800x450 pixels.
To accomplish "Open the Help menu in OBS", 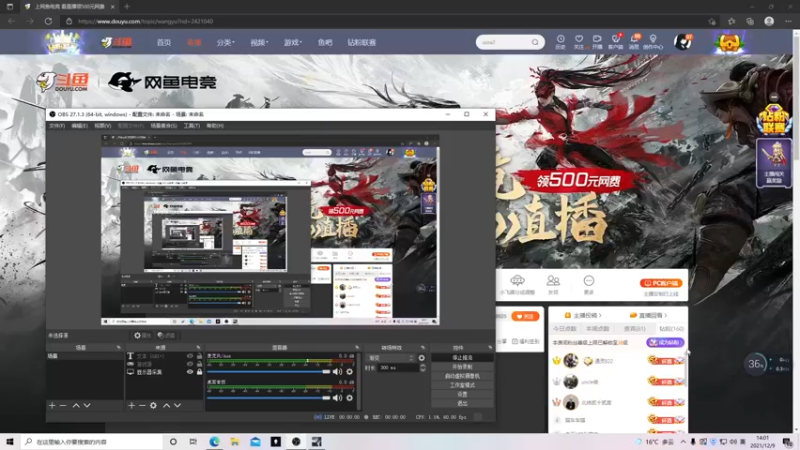I will (215, 126).
